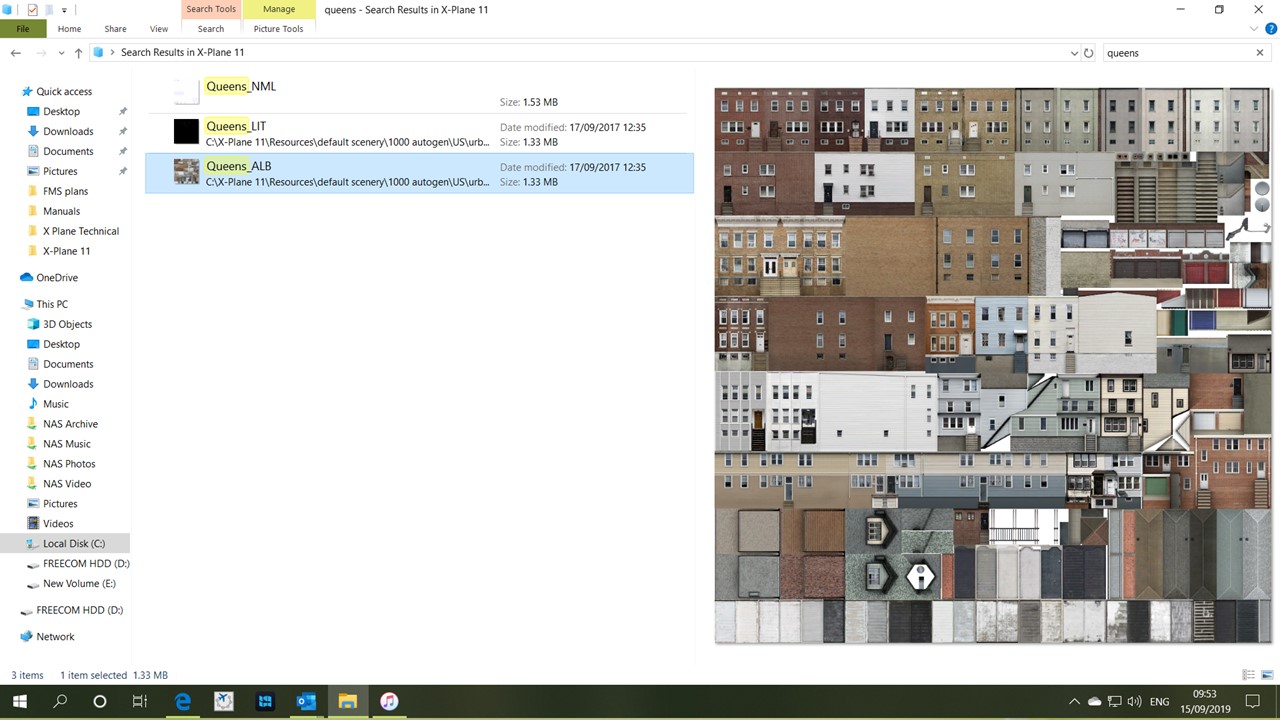Select the Search ribbon tab
1280x720 pixels.
211,29
